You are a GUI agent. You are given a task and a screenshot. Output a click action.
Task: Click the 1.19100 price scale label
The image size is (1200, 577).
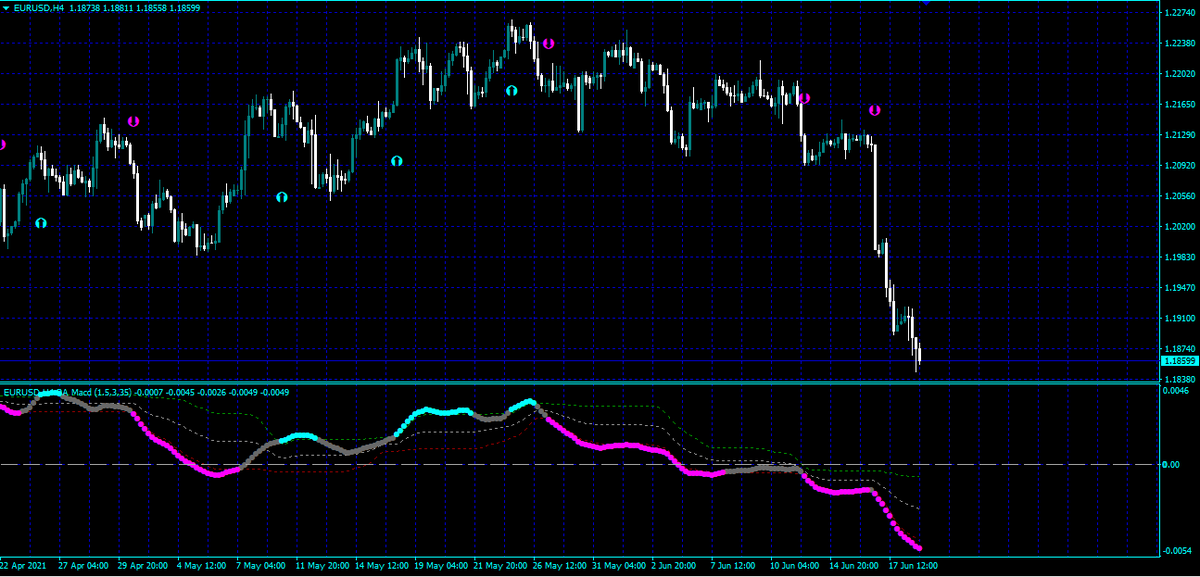tap(1180, 318)
